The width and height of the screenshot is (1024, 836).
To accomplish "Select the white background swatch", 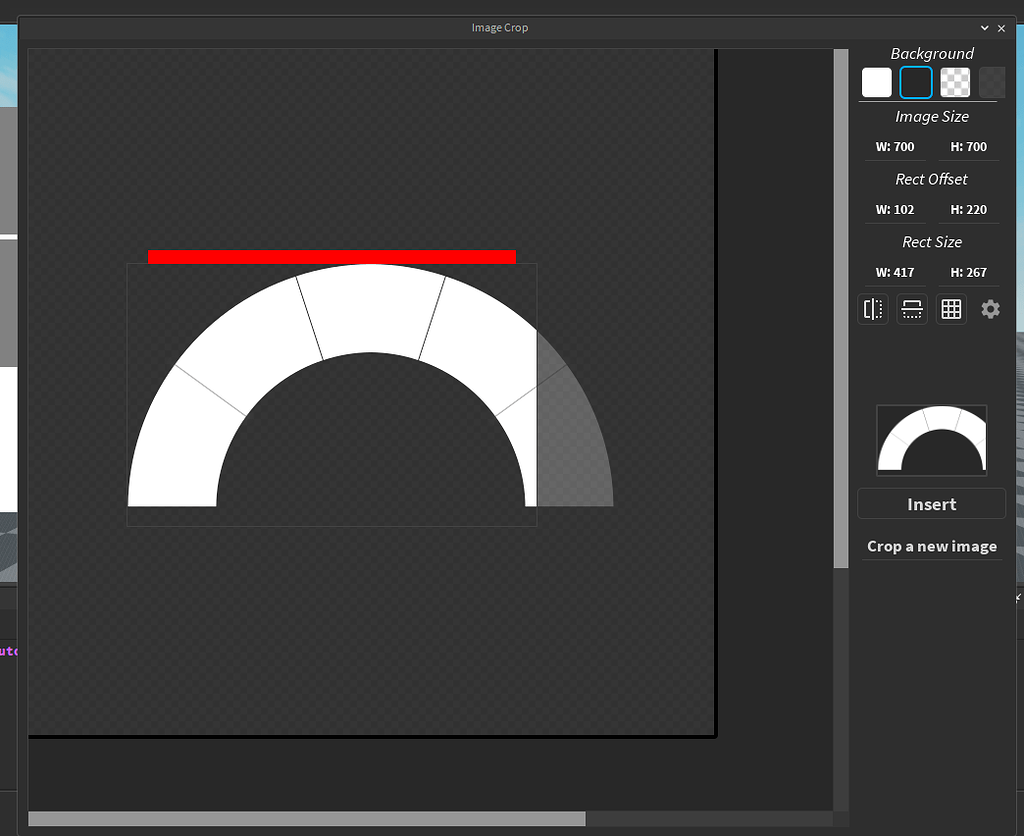I will click(876, 82).
